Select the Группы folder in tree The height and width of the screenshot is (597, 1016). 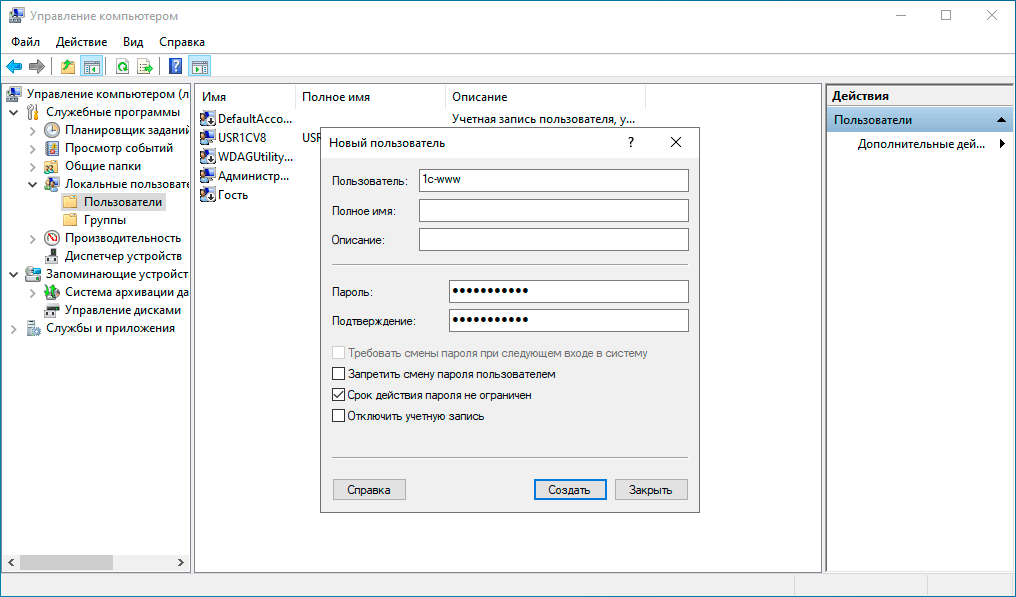[x=95, y=220]
